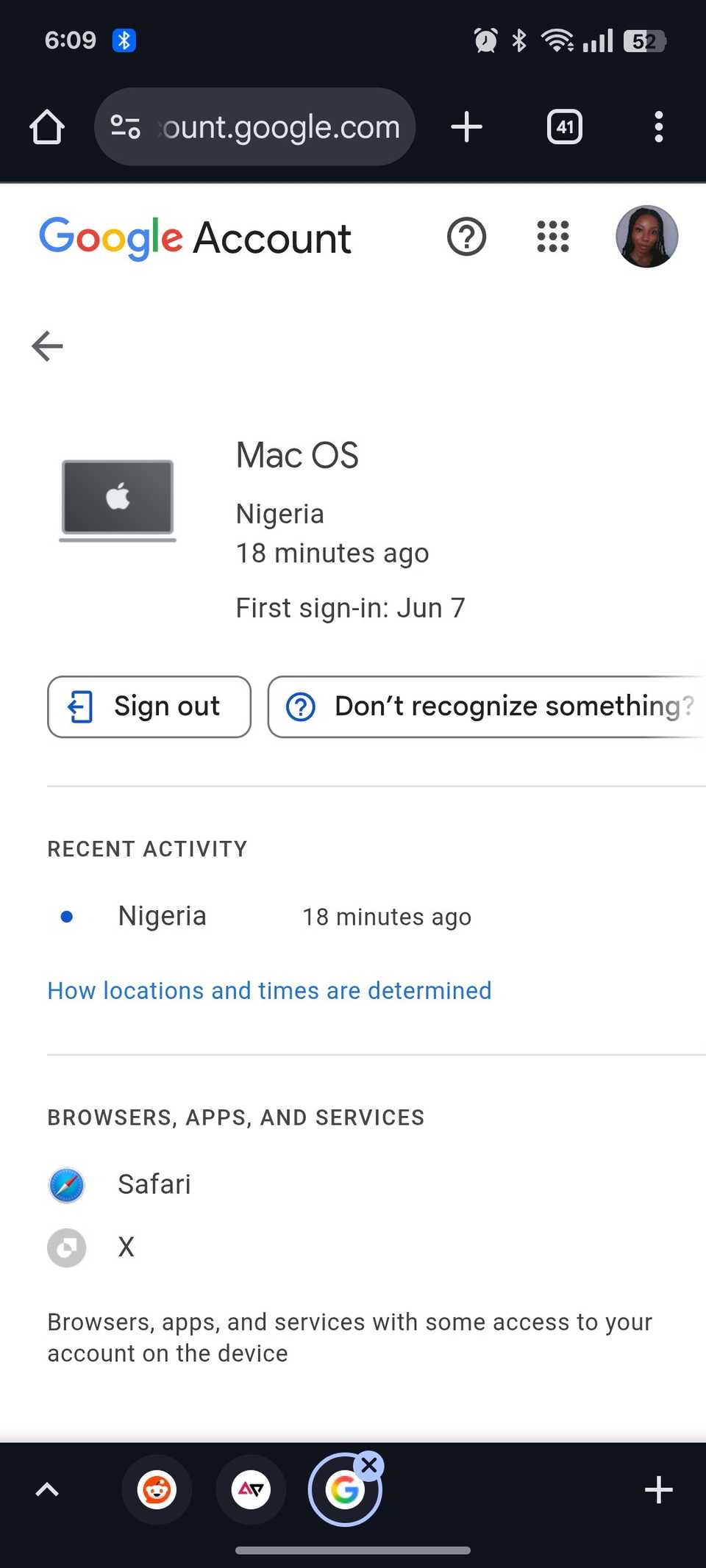Open How locations and times are determined
The width and height of the screenshot is (706, 1568).
click(269, 990)
